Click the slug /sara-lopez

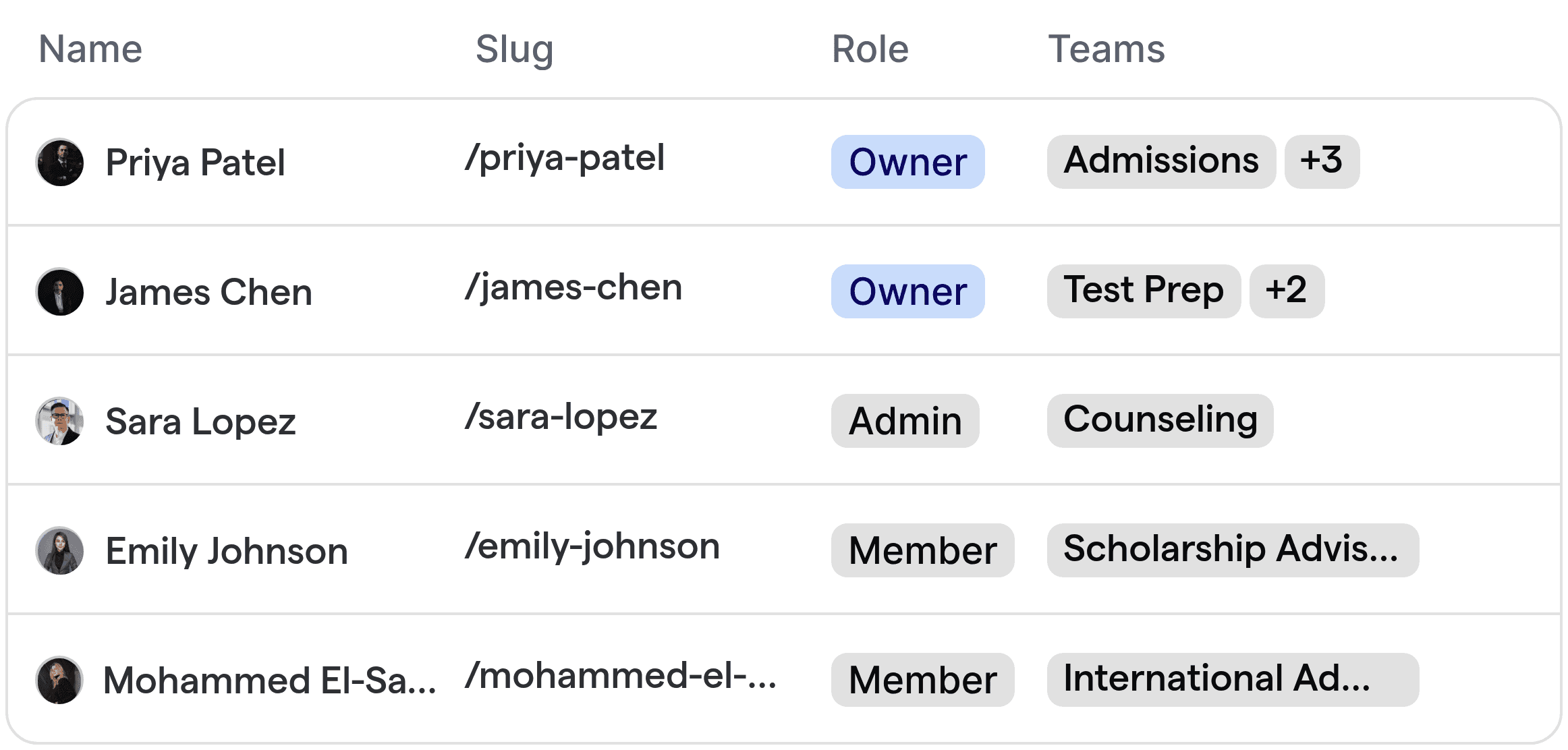561,417
